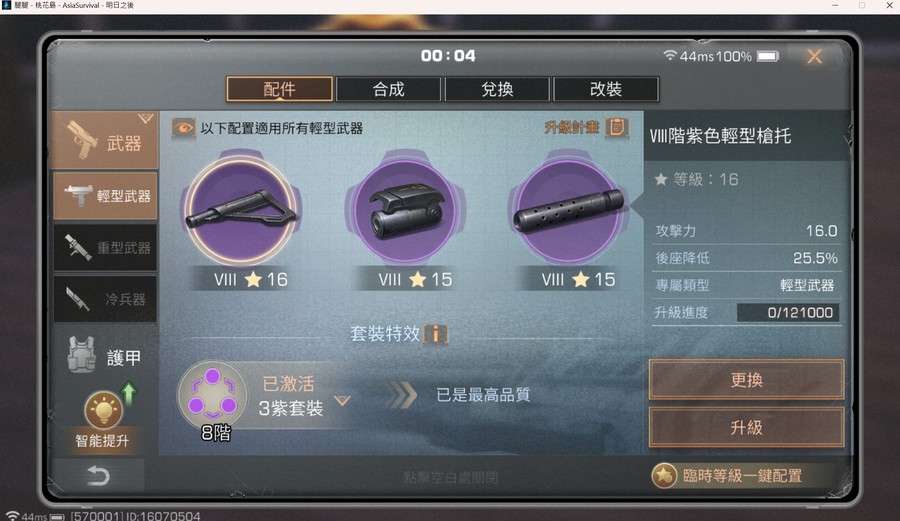This screenshot has width=900, height=521.
Task: Click the 3紫套裝 set emblem
Action: click(212, 395)
